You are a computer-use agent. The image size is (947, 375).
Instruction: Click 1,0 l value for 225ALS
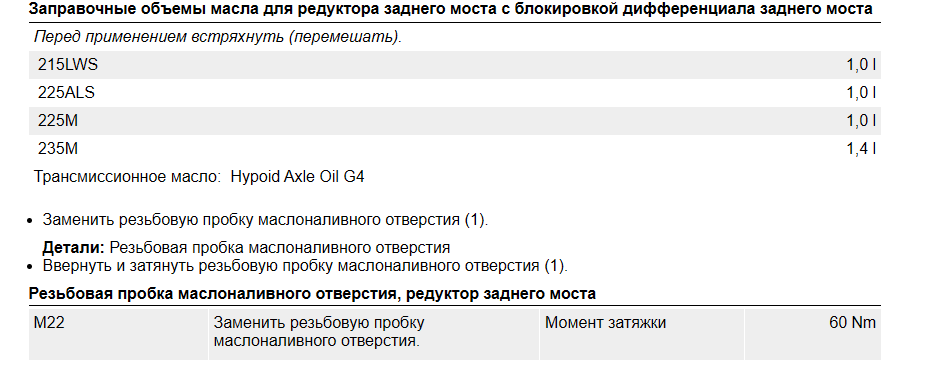861,93
